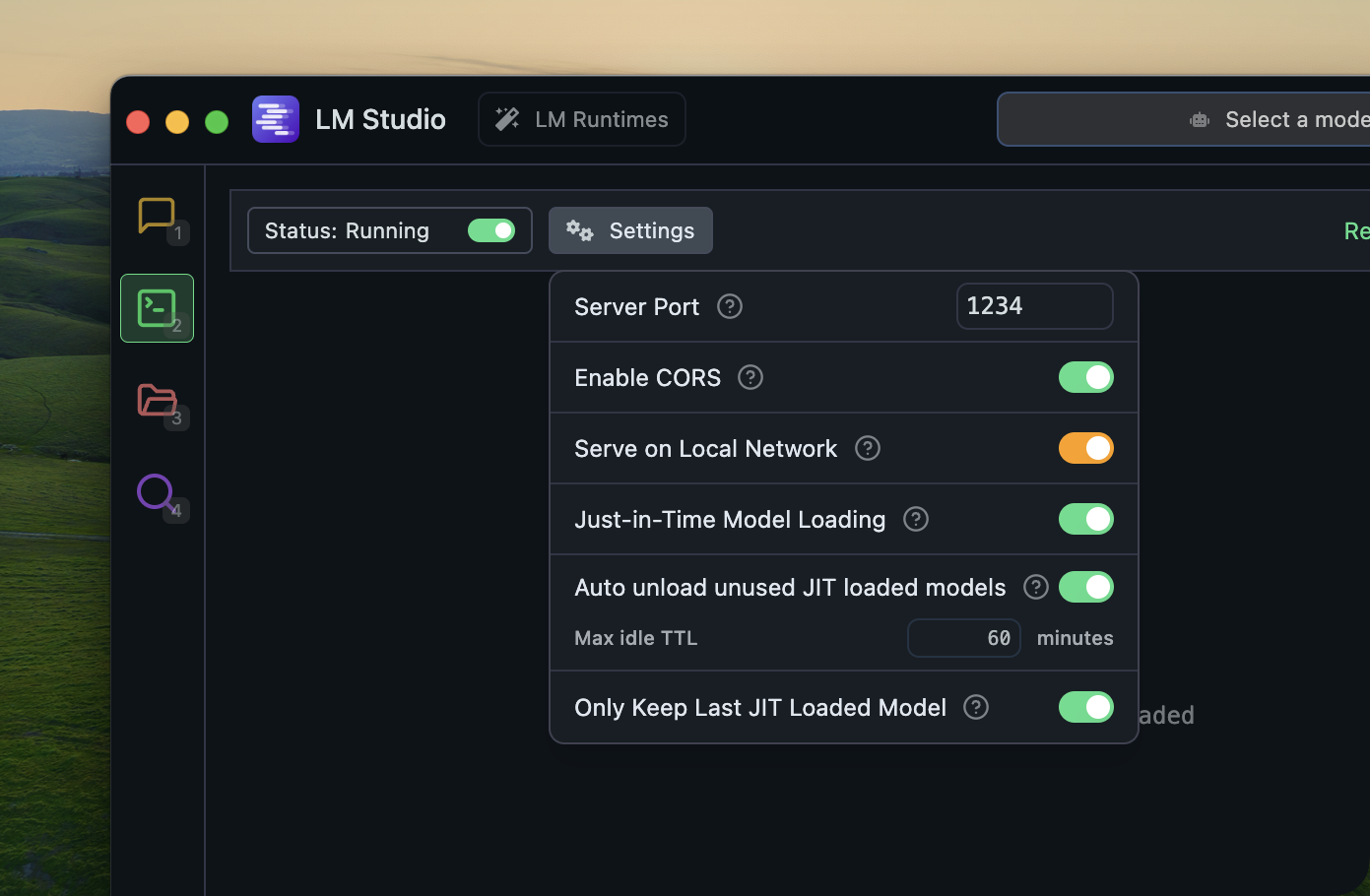
Task: Toggle the server Status Running switch
Action: tap(491, 230)
